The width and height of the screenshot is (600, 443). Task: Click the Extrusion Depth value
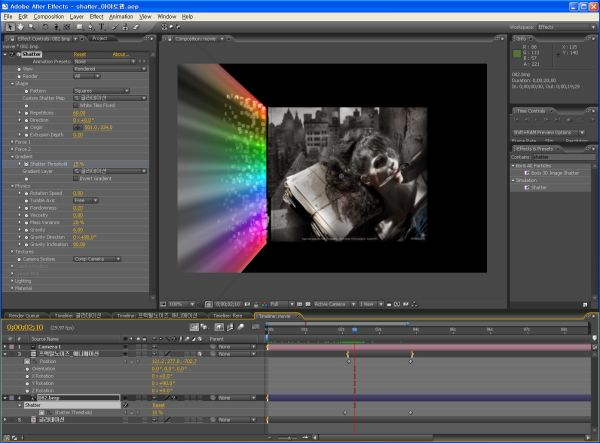click(78, 135)
